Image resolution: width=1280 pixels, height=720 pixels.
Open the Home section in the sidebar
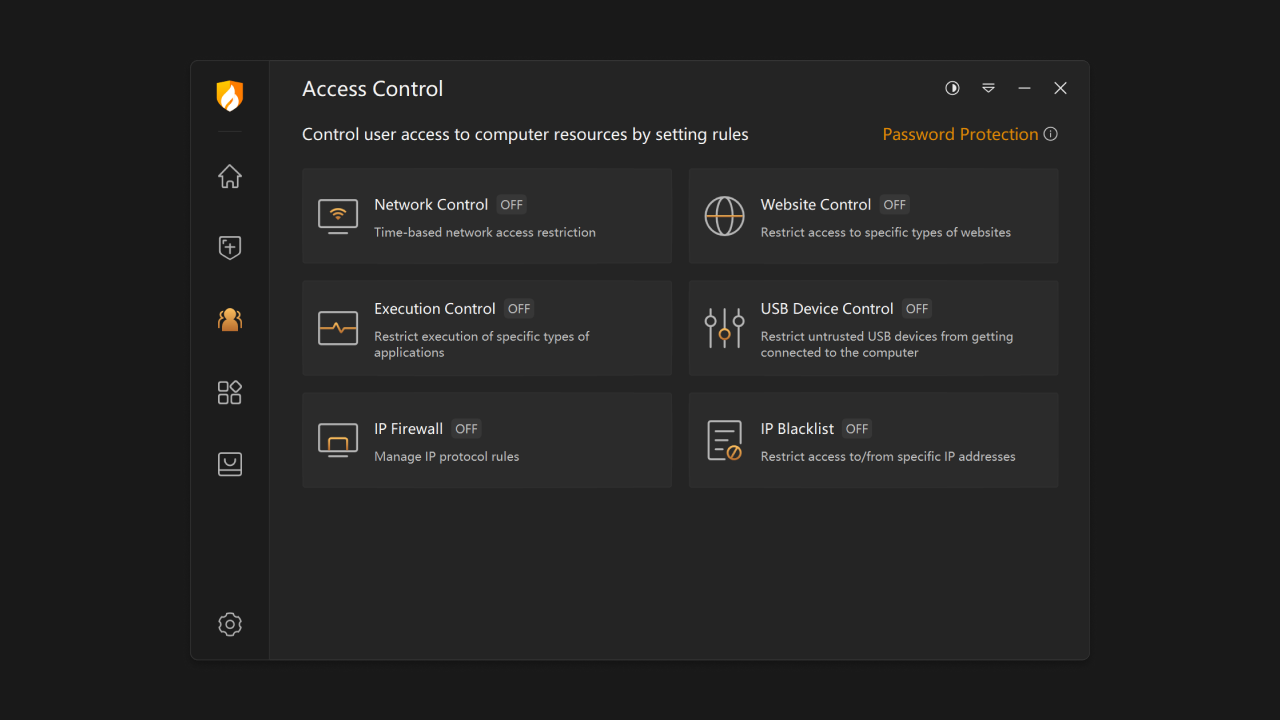pyautogui.click(x=229, y=176)
